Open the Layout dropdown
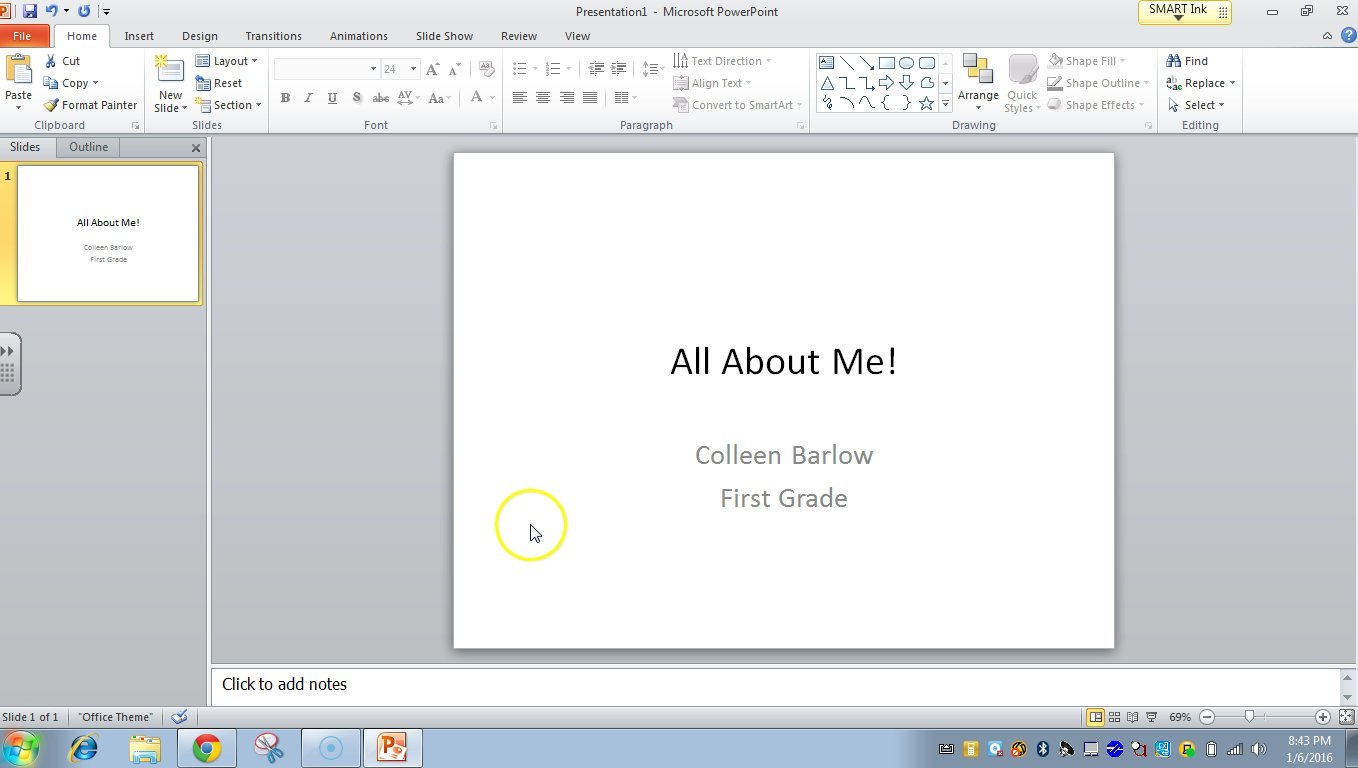Screen dimensions: 1358x768 [x=228, y=60]
